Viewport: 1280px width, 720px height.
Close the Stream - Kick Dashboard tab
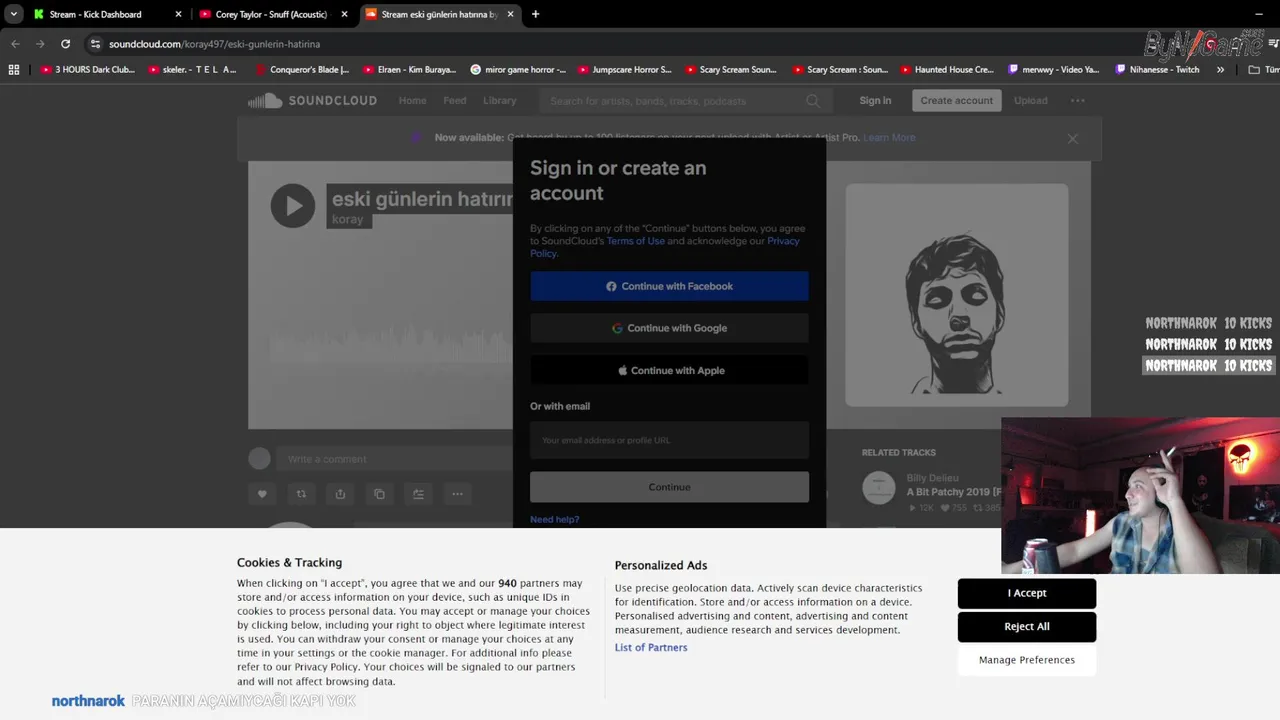178,14
